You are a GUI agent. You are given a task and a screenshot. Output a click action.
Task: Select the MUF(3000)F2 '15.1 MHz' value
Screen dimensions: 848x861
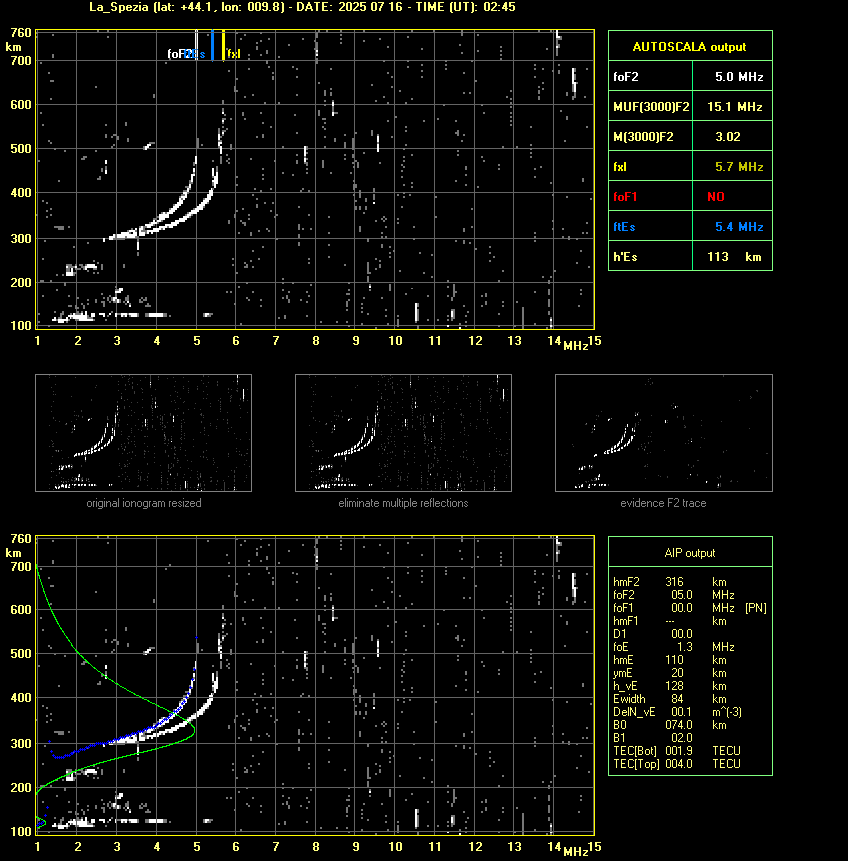click(x=735, y=107)
